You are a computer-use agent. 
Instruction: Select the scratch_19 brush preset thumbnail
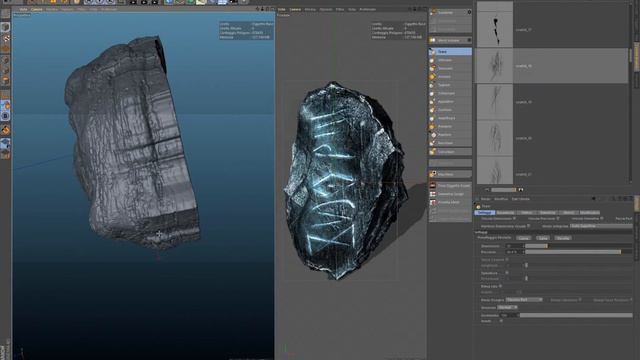point(495,102)
